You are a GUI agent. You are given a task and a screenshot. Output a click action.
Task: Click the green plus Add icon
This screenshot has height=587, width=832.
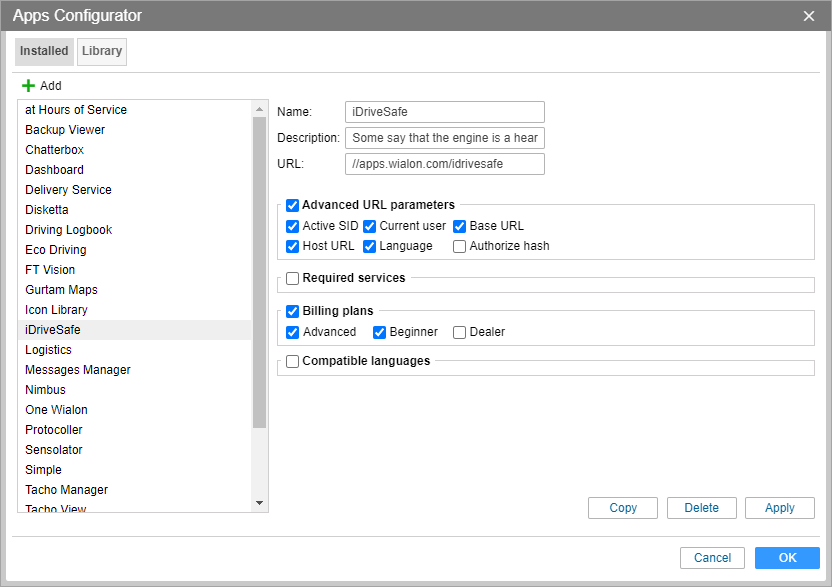pyautogui.click(x=28, y=86)
